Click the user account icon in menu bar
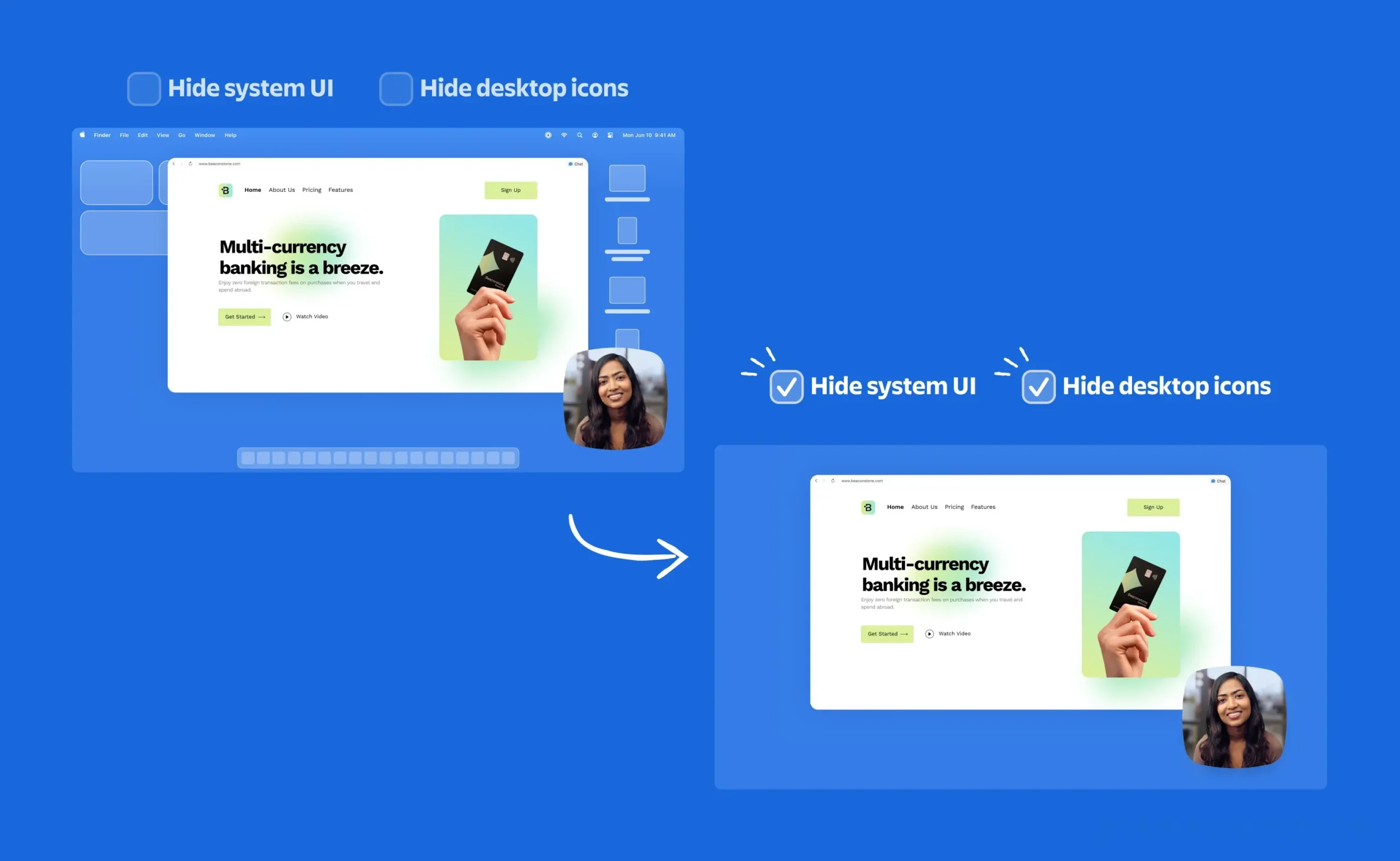1400x861 pixels. coord(594,135)
